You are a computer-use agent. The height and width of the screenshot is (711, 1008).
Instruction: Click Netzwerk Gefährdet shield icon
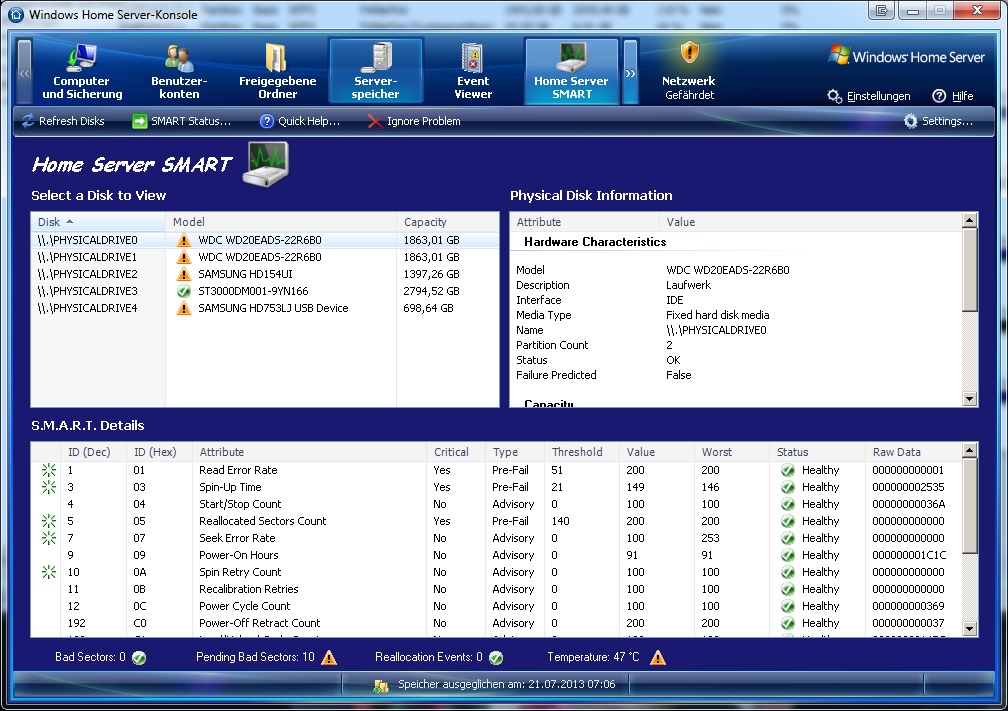[x=689, y=53]
